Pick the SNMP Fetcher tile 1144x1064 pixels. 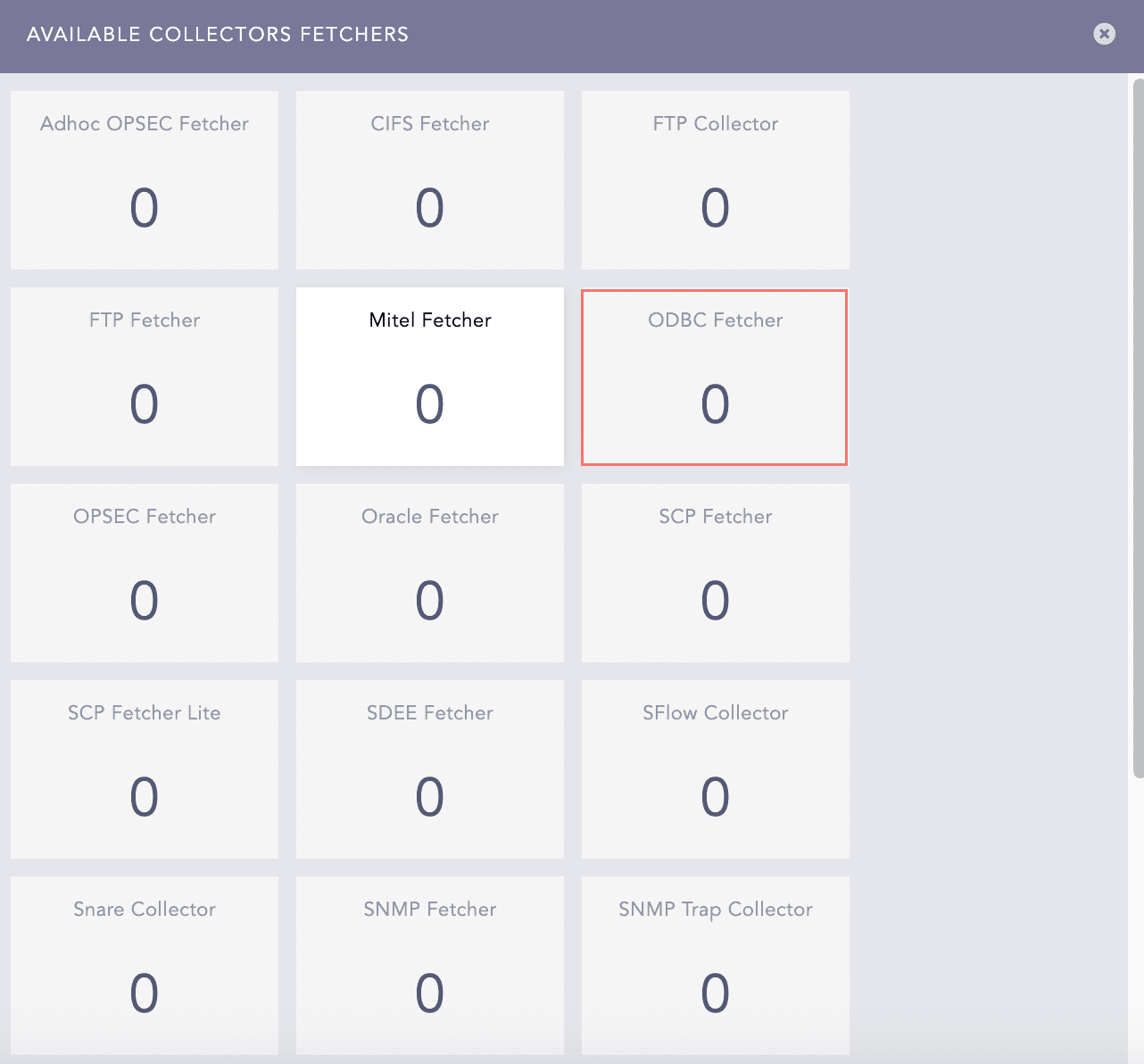tap(430, 966)
